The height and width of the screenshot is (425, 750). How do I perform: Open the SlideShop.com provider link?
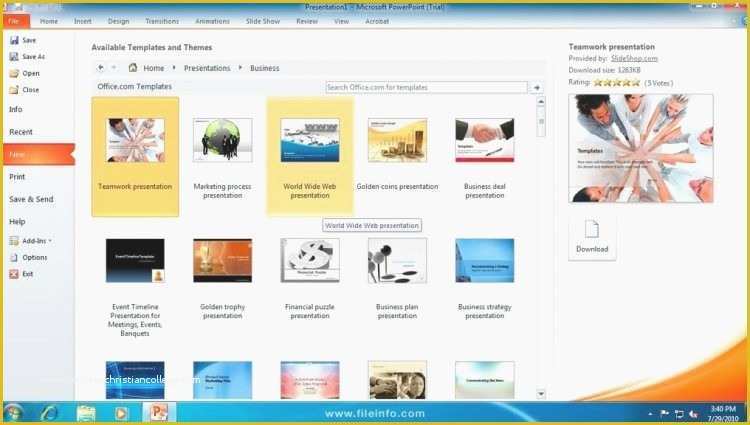tap(634, 58)
